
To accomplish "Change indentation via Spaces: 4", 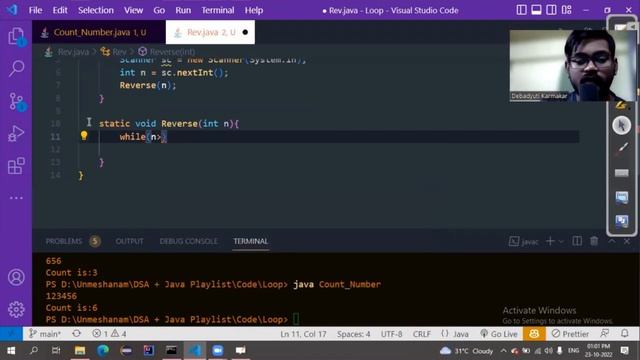I will pos(353,334).
